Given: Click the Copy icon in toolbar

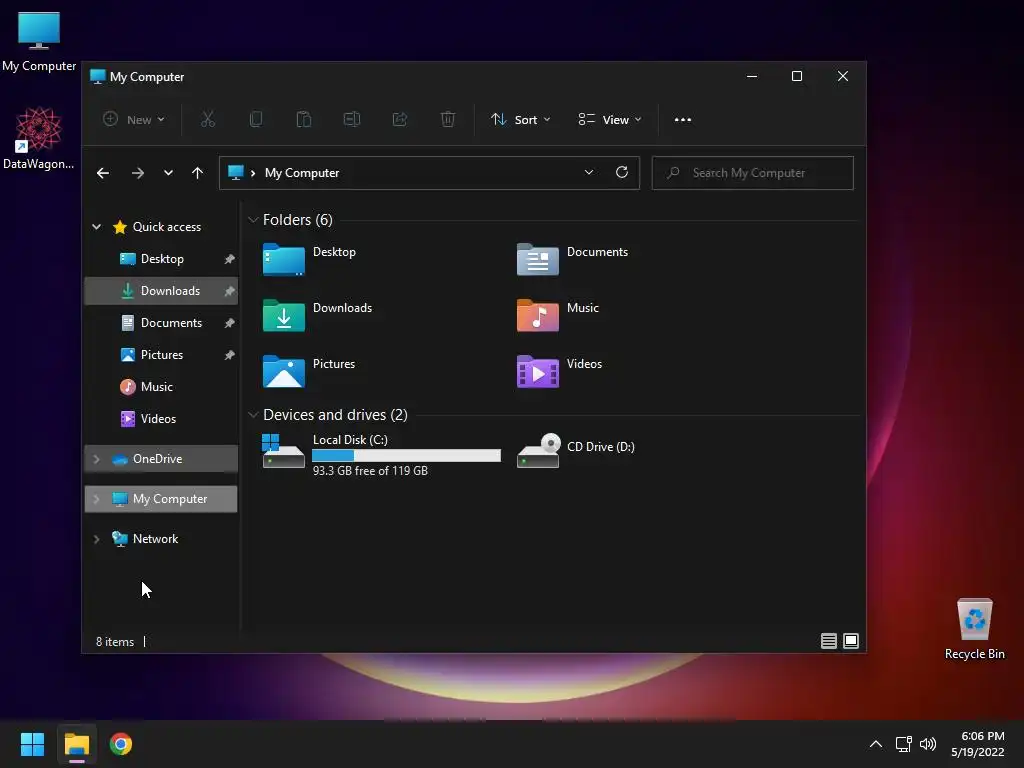Looking at the screenshot, I should click(x=256, y=120).
